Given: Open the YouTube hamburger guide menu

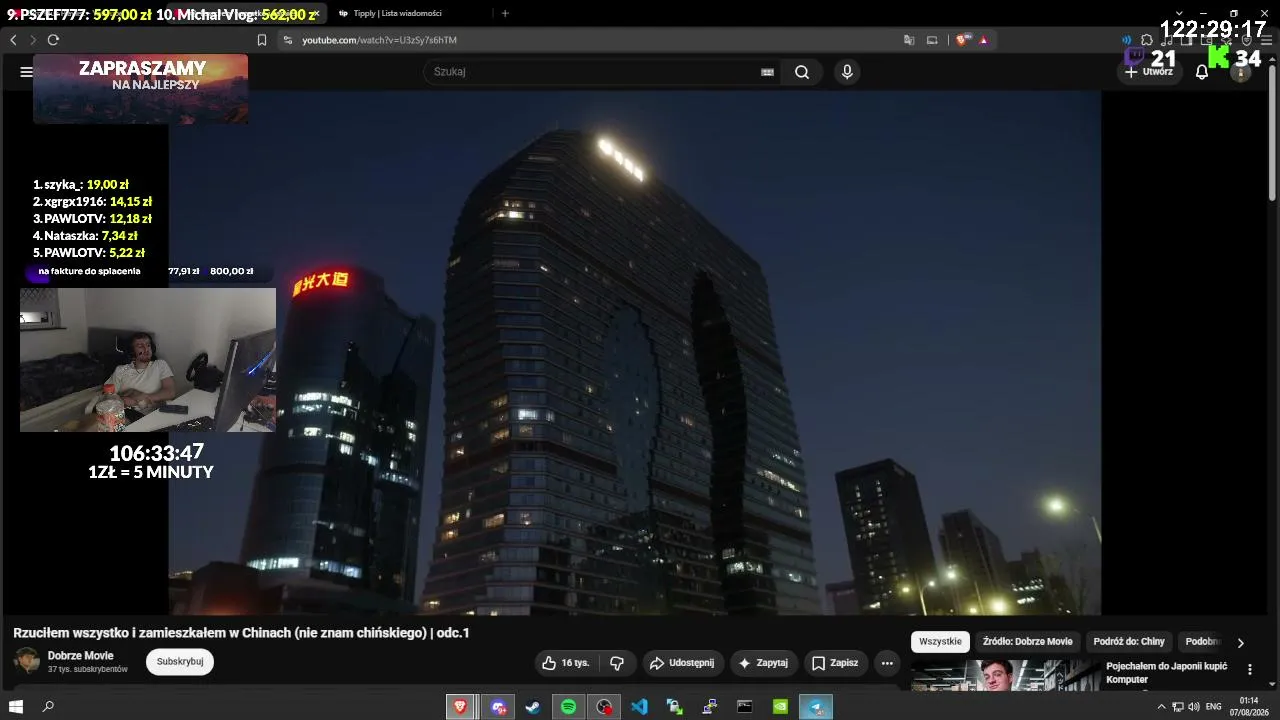Looking at the screenshot, I should tap(26, 72).
